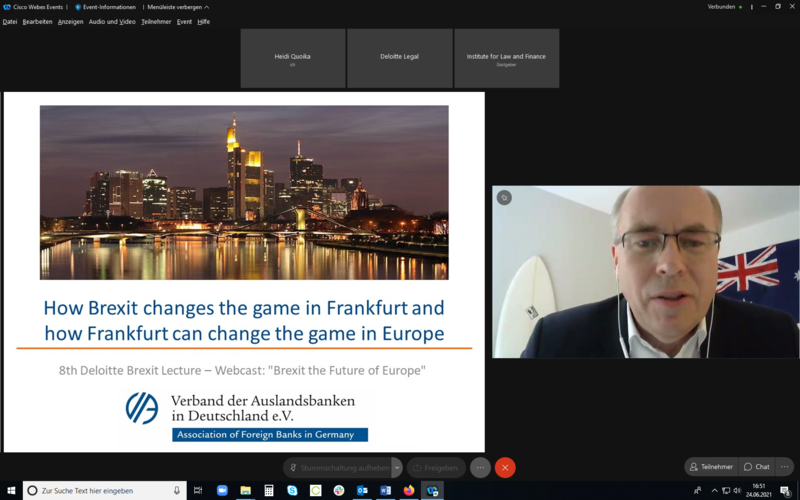Image resolution: width=800 pixels, height=500 pixels.
Task: Leave the event with red X button
Action: [505, 467]
